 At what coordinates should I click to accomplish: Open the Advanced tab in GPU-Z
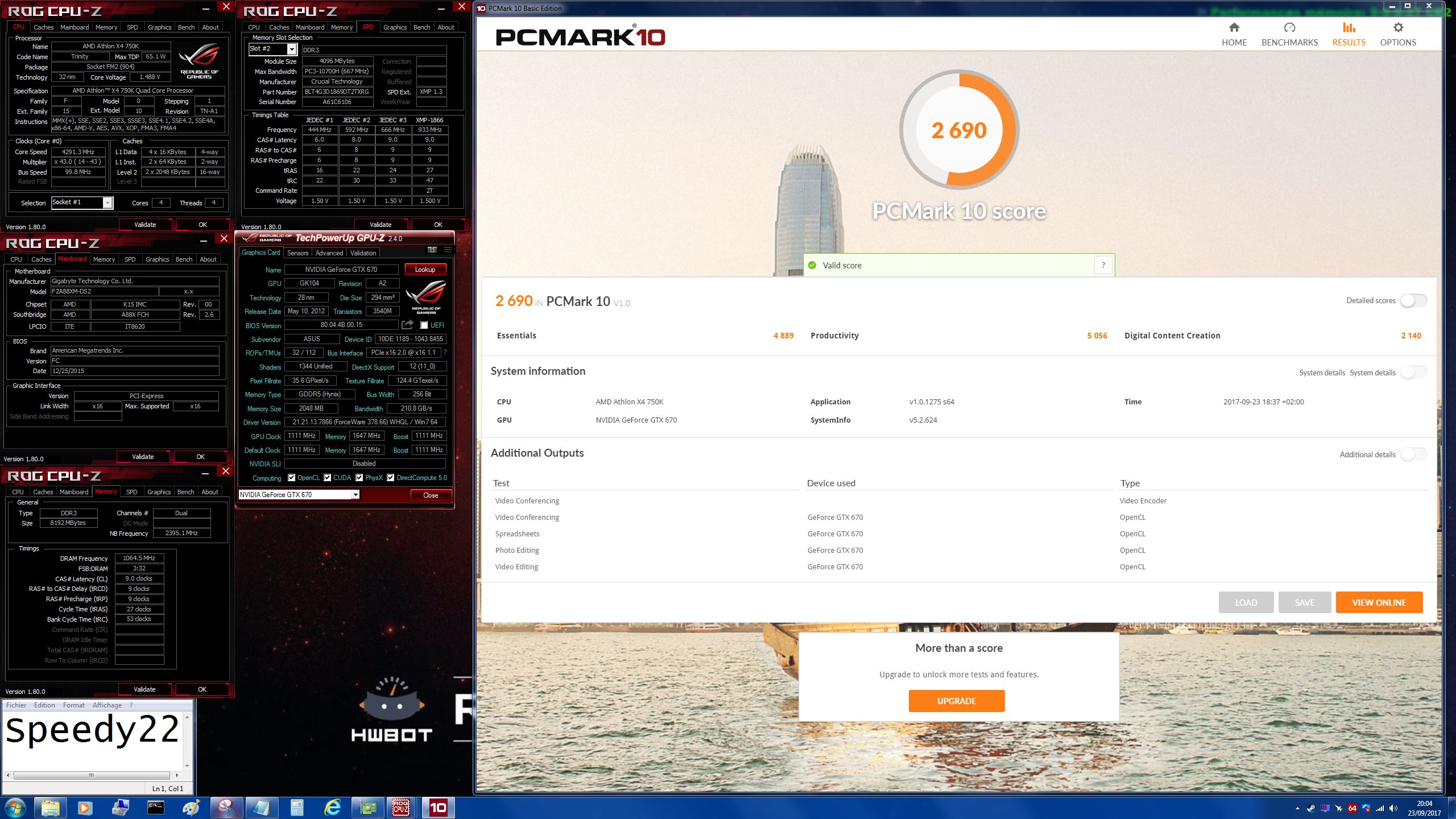pyautogui.click(x=329, y=253)
